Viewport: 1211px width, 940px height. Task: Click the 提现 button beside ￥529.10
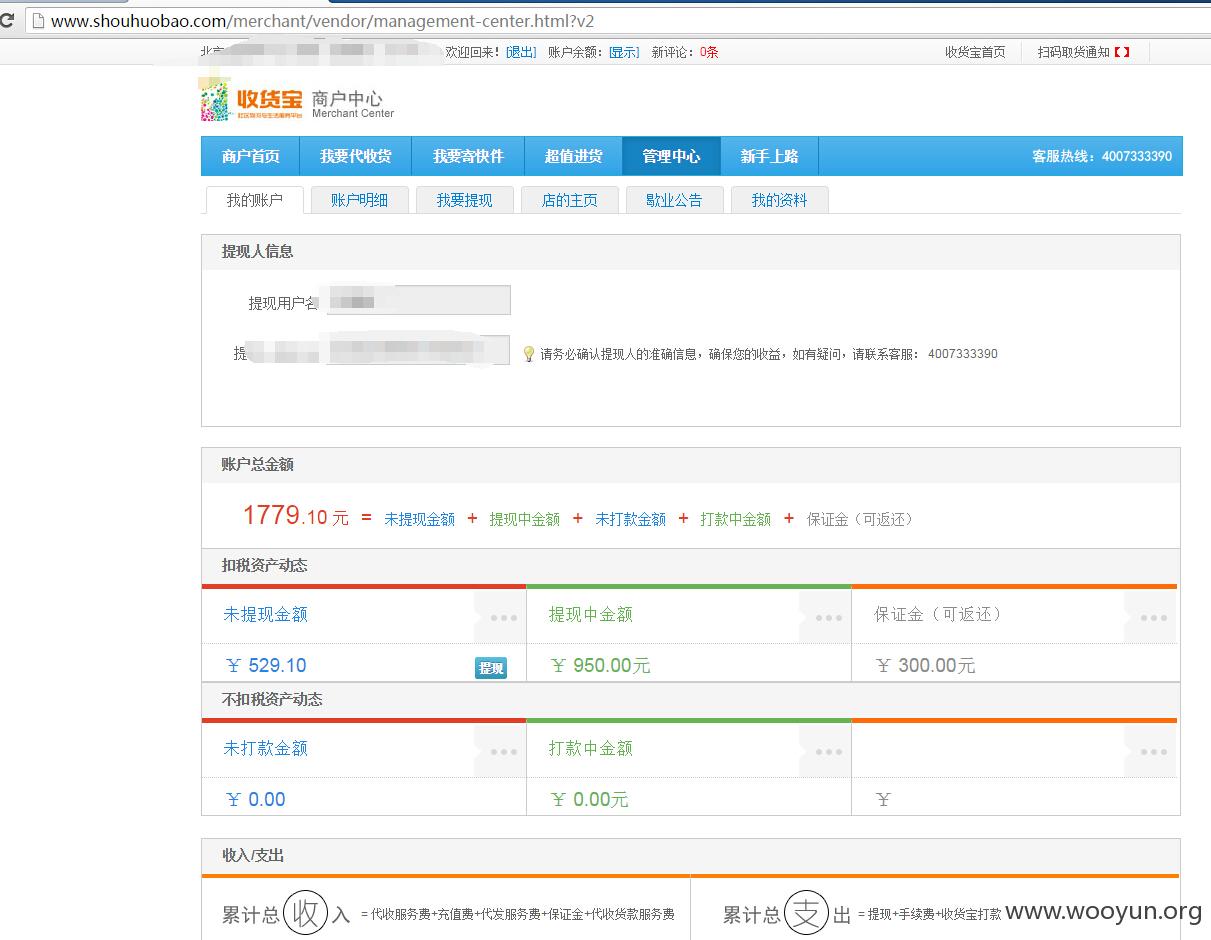pyautogui.click(x=491, y=668)
